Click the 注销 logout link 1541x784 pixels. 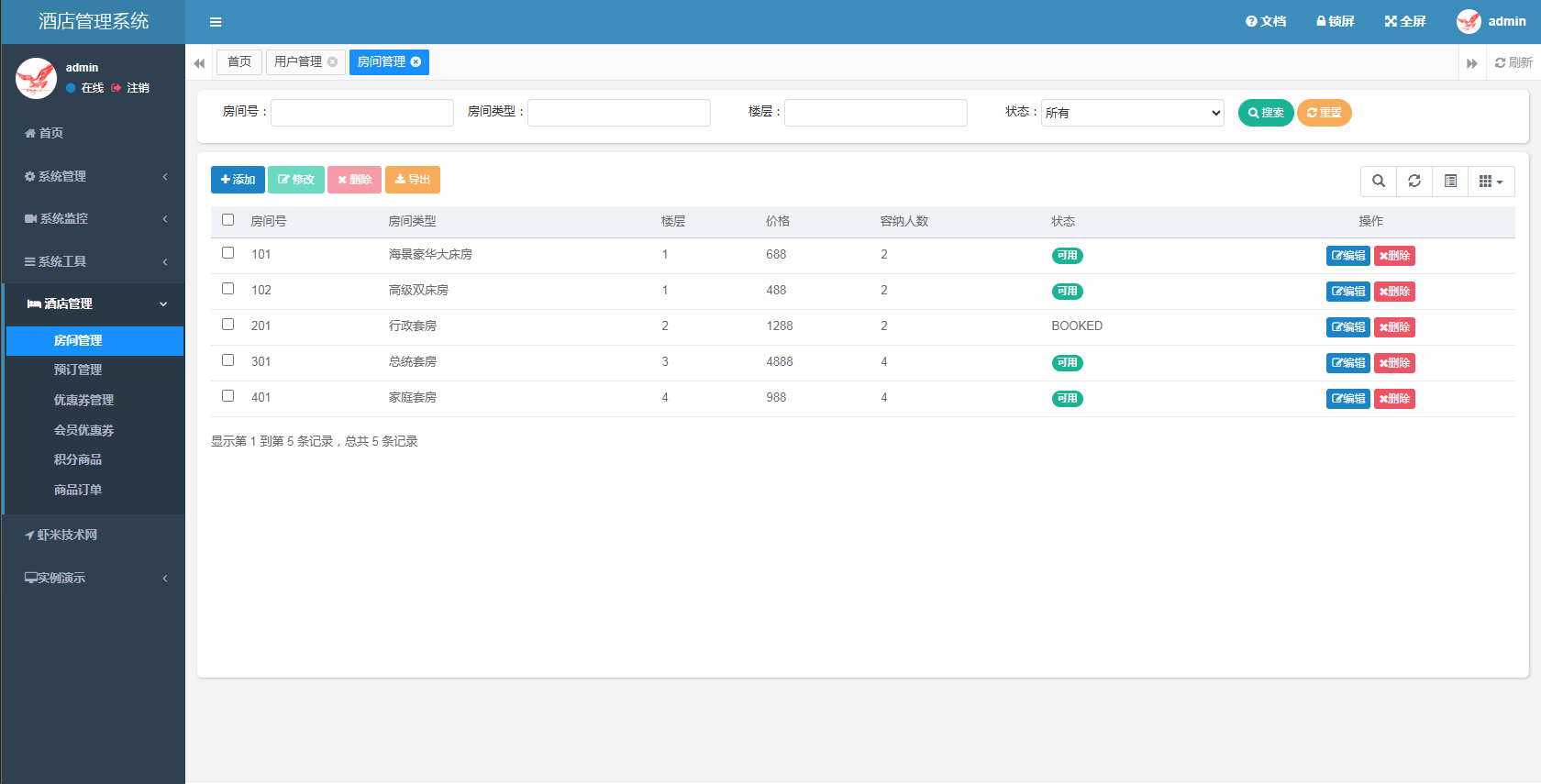pos(130,88)
